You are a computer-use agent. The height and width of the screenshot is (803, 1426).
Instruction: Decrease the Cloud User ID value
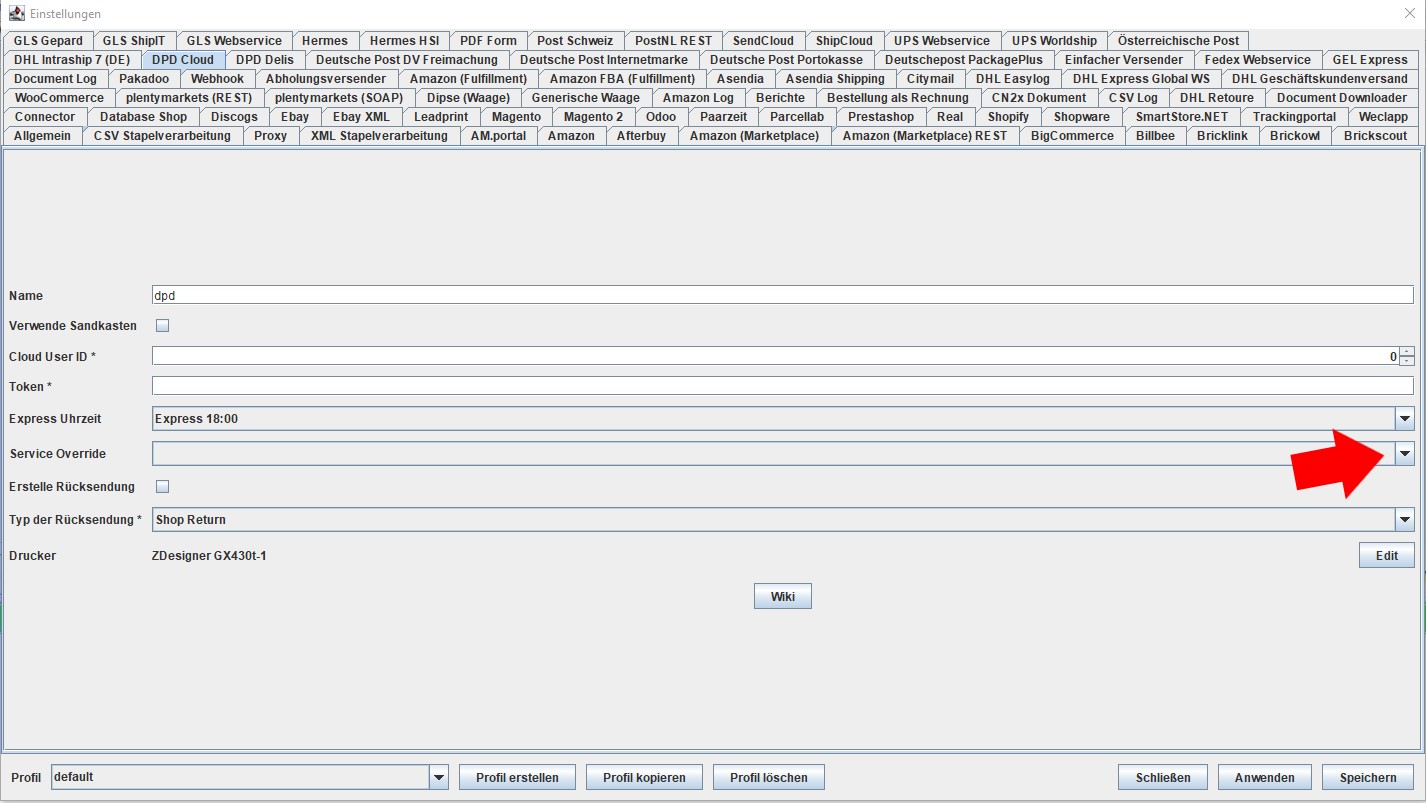tap(1406, 361)
